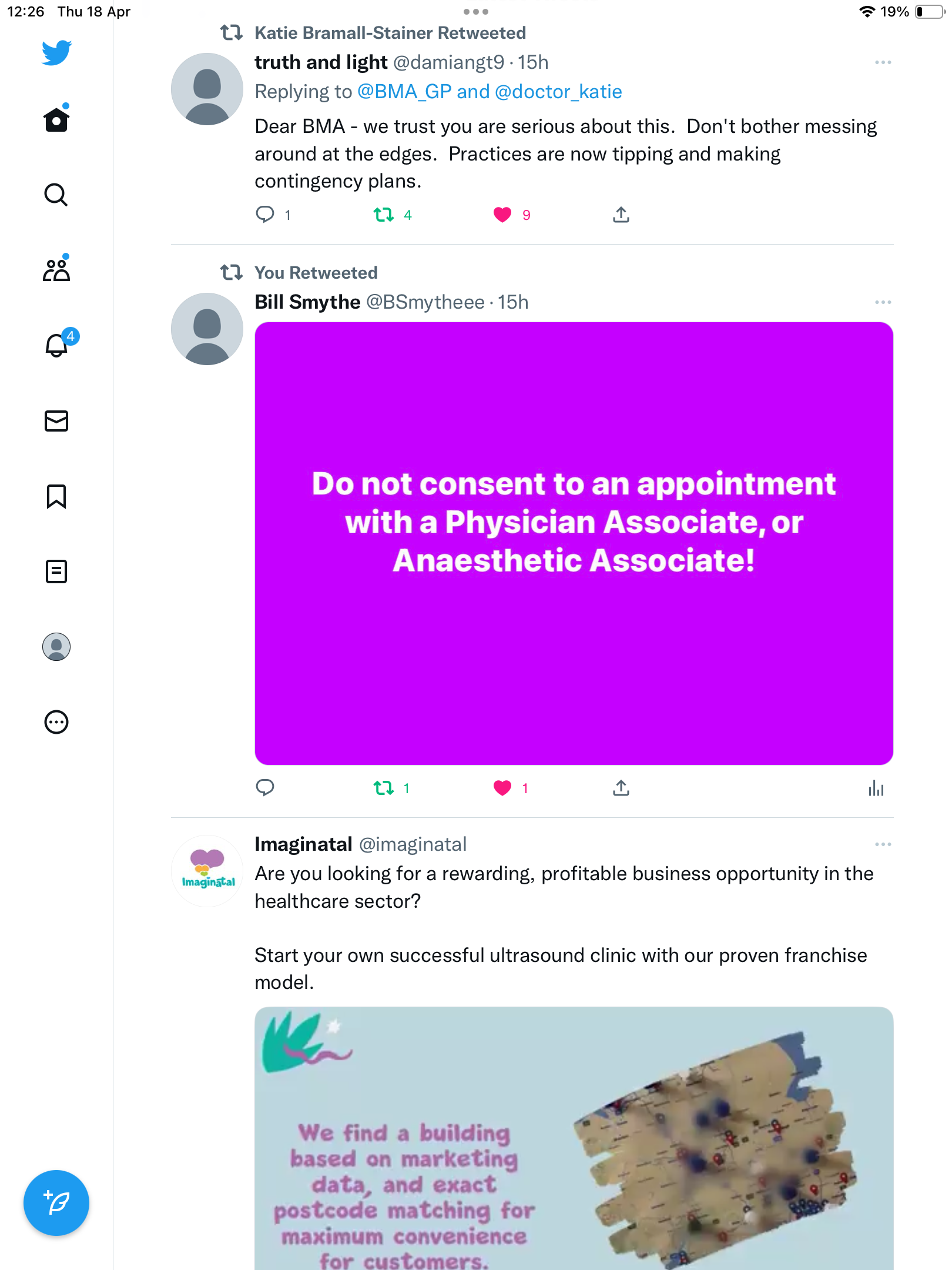
Task: Open the More circle menu in sidebar
Action: [56, 722]
